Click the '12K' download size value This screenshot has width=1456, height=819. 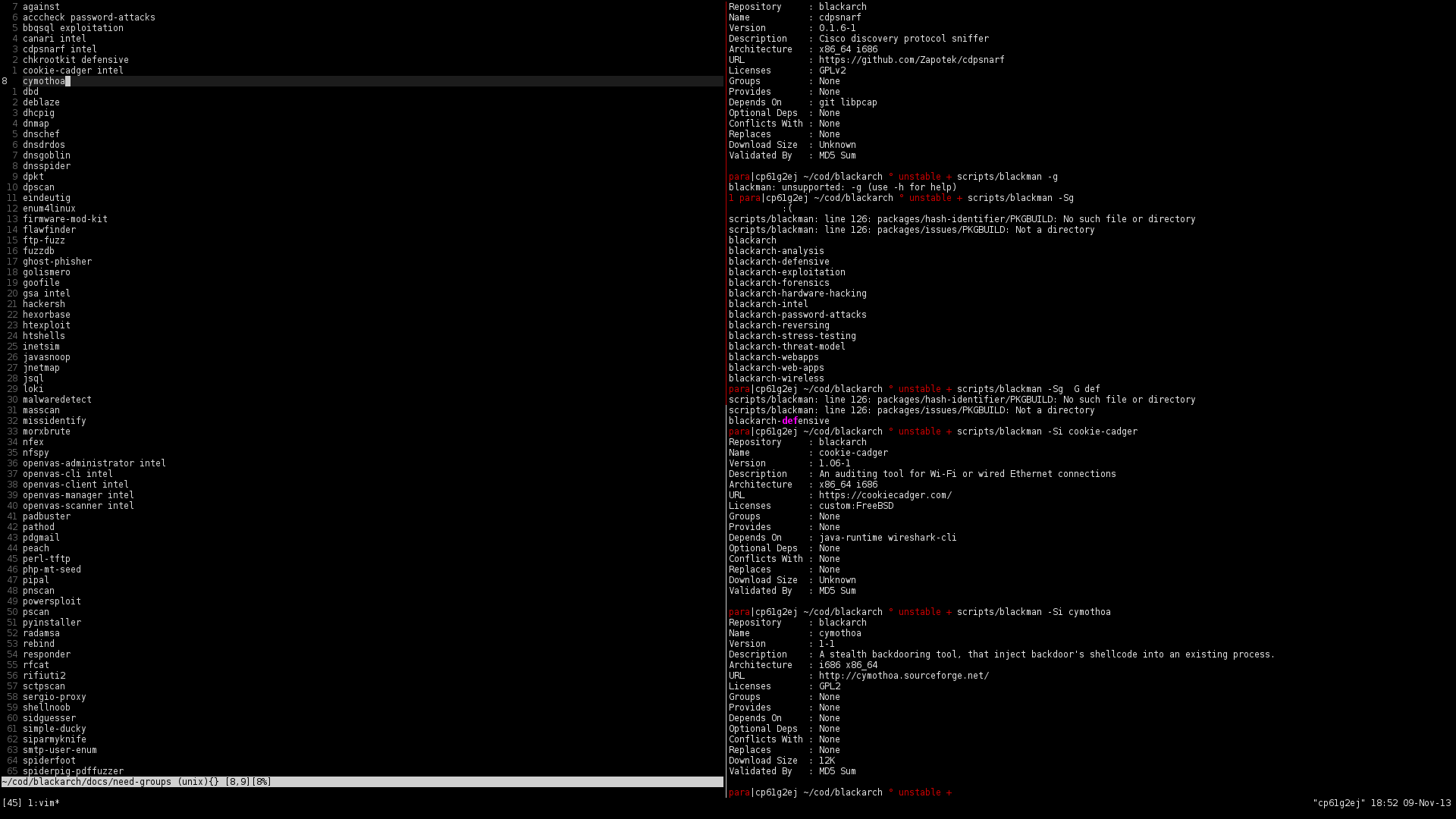(x=827, y=761)
